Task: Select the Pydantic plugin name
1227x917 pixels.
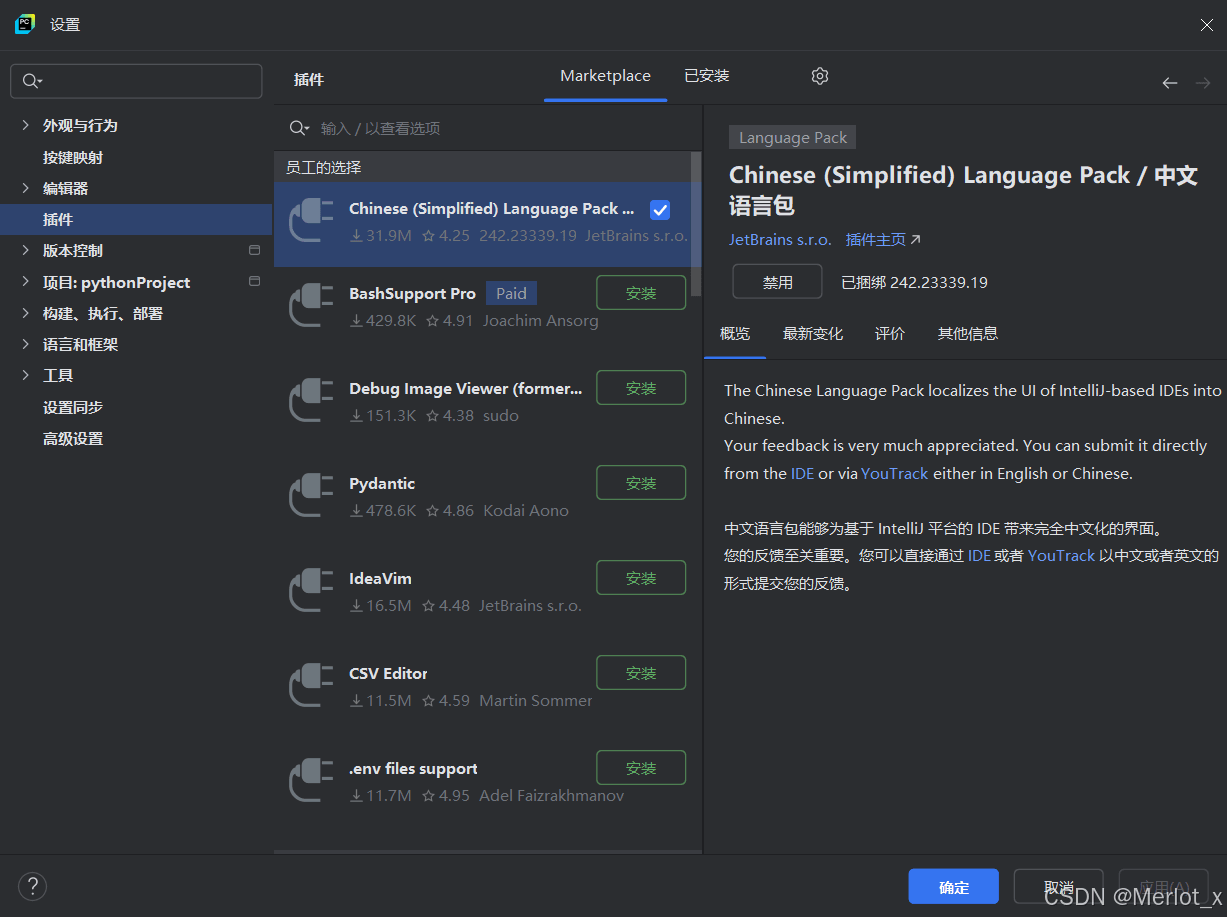Action: tap(382, 483)
